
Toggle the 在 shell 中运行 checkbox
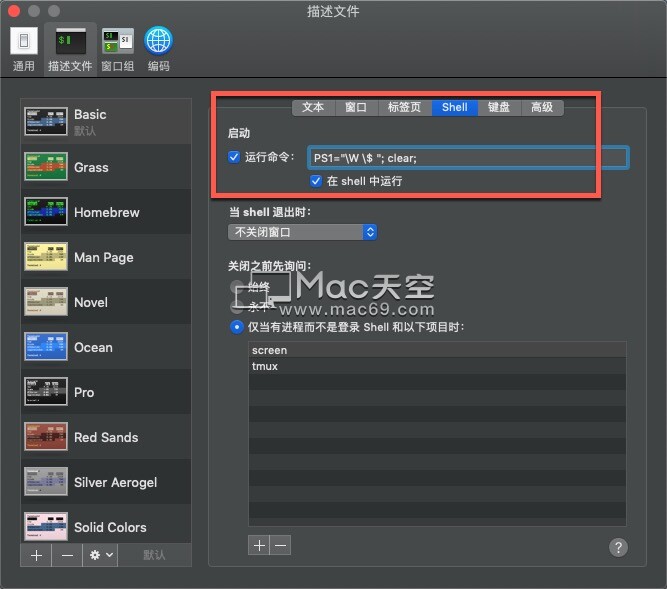click(316, 181)
